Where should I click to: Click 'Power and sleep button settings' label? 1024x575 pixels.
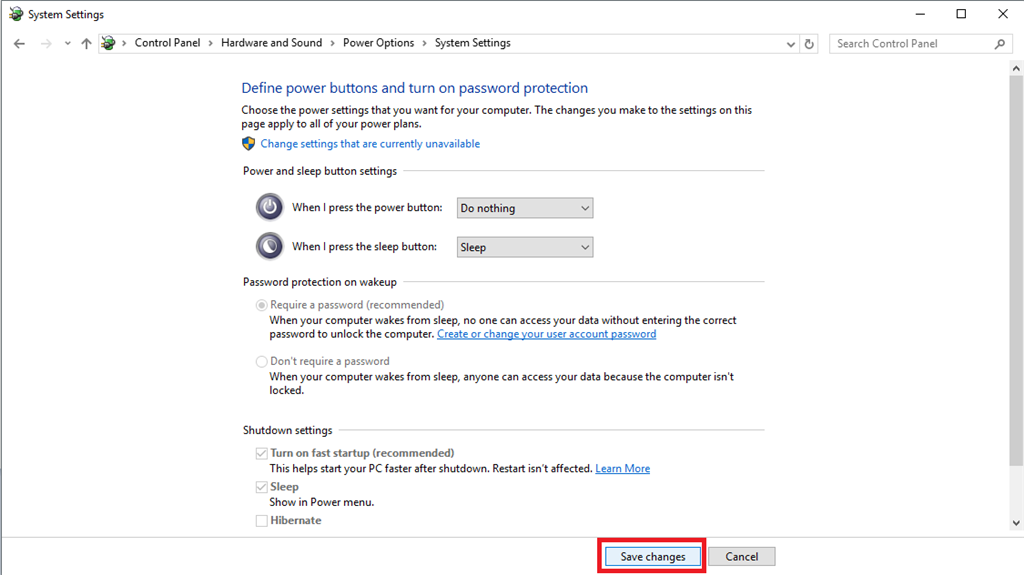coord(320,171)
